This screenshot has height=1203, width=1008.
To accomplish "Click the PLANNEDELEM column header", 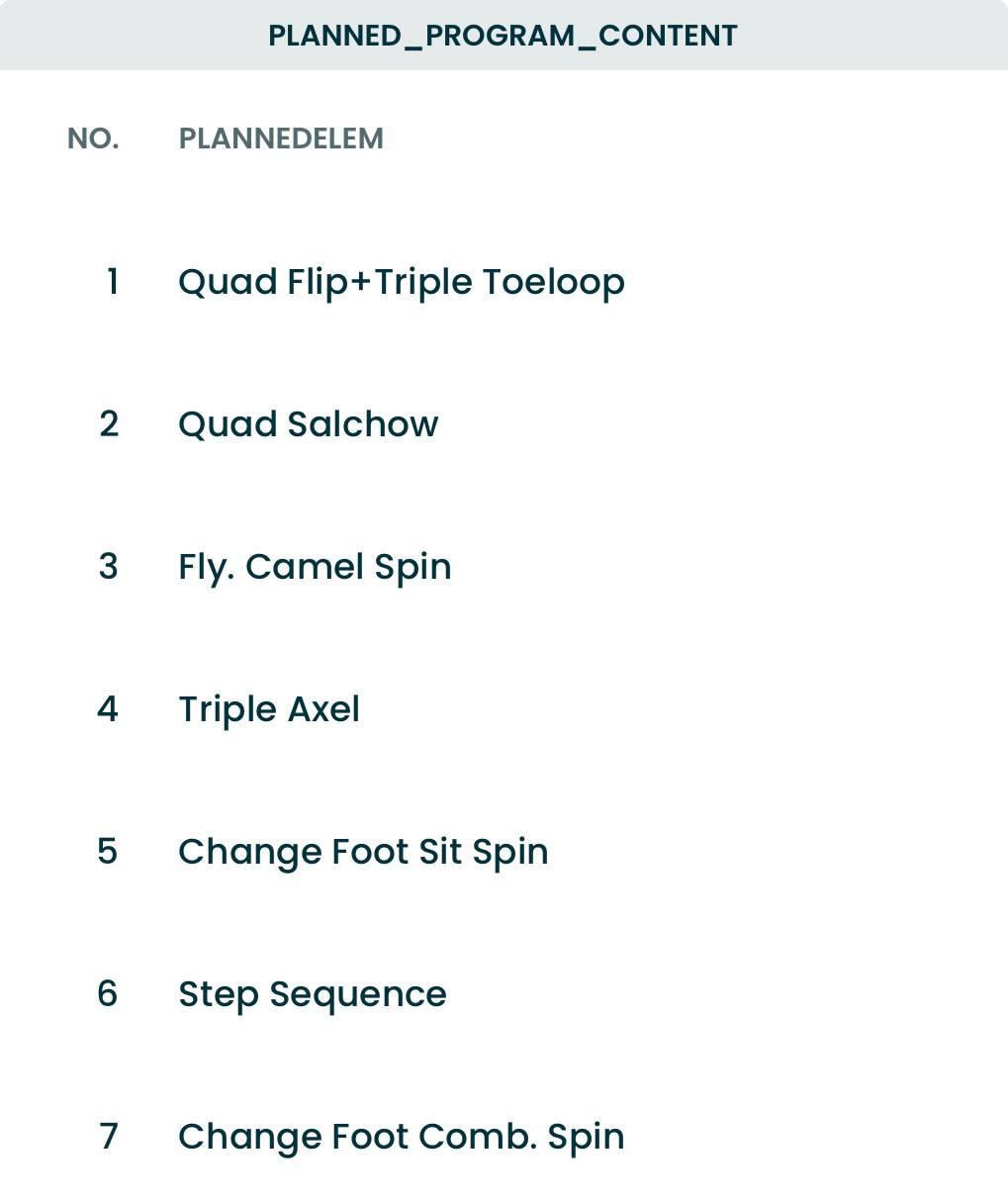I will click(281, 139).
